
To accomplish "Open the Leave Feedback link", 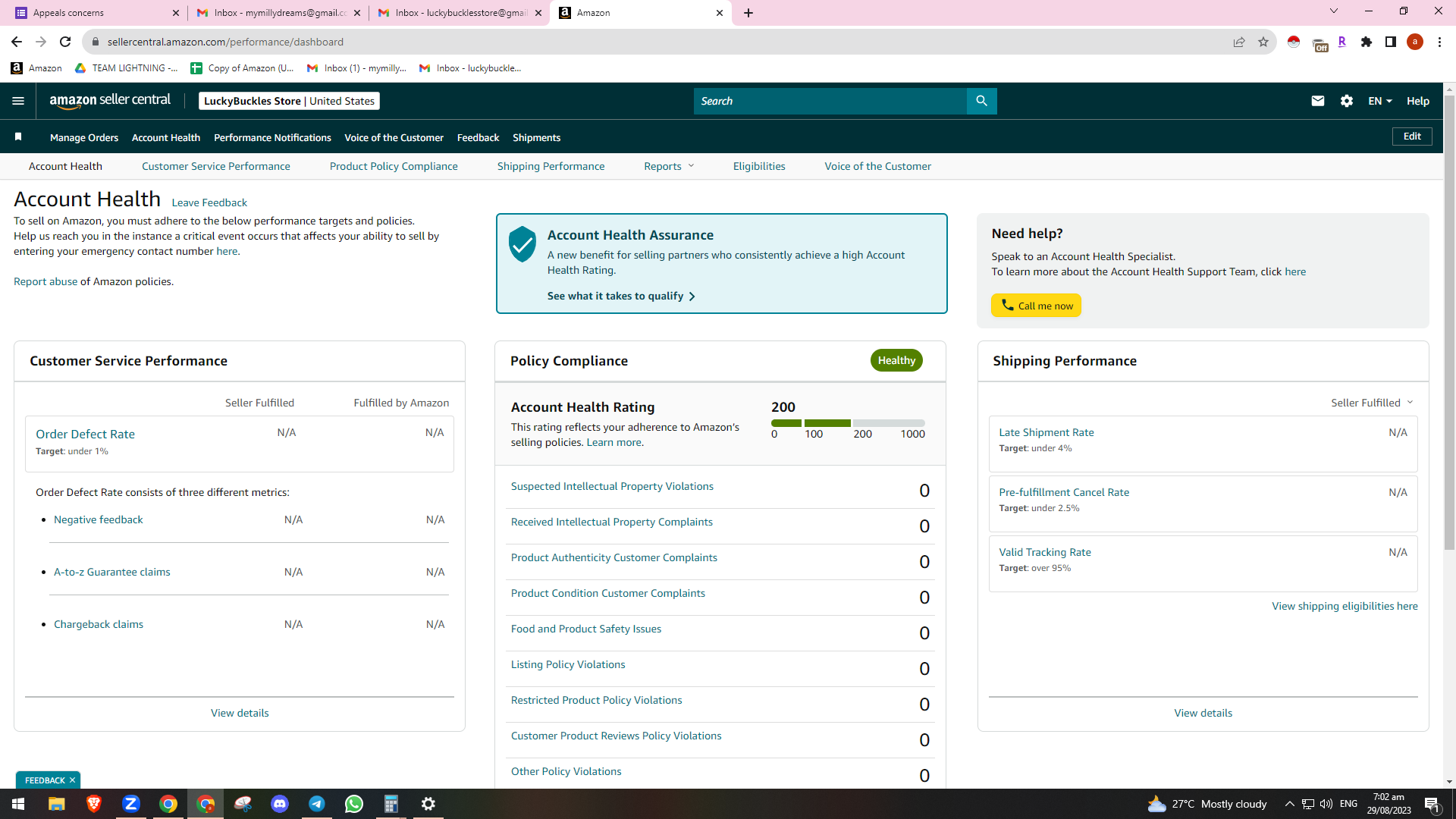I will tap(209, 202).
